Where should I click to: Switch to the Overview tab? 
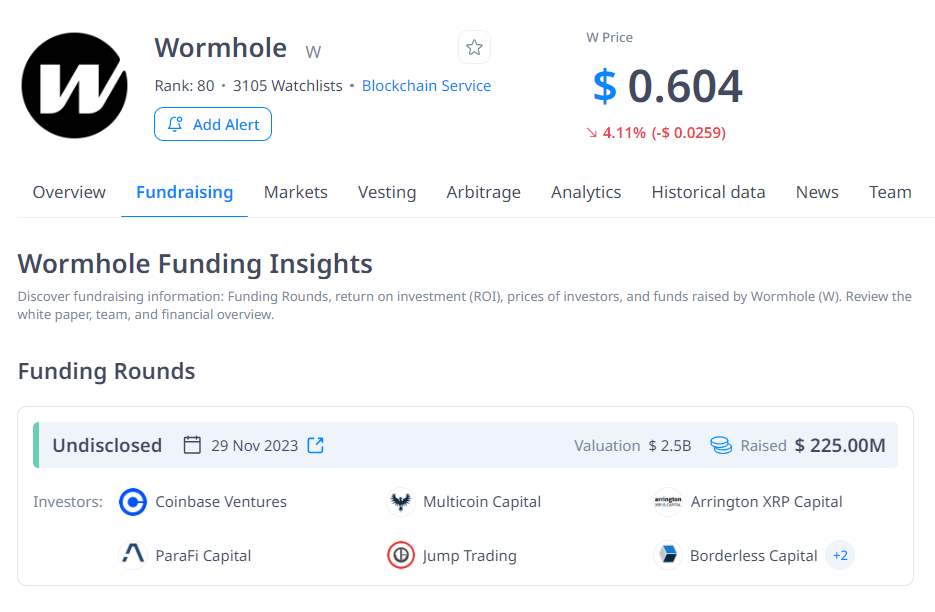tap(69, 192)
